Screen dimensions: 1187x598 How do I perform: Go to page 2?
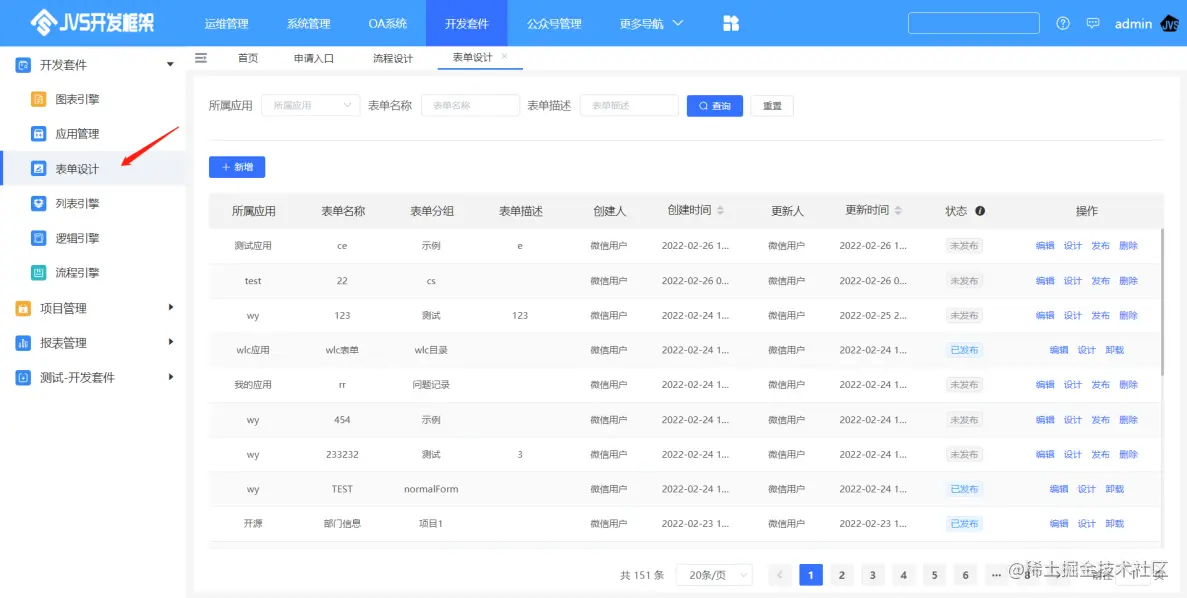coord(842,575)
